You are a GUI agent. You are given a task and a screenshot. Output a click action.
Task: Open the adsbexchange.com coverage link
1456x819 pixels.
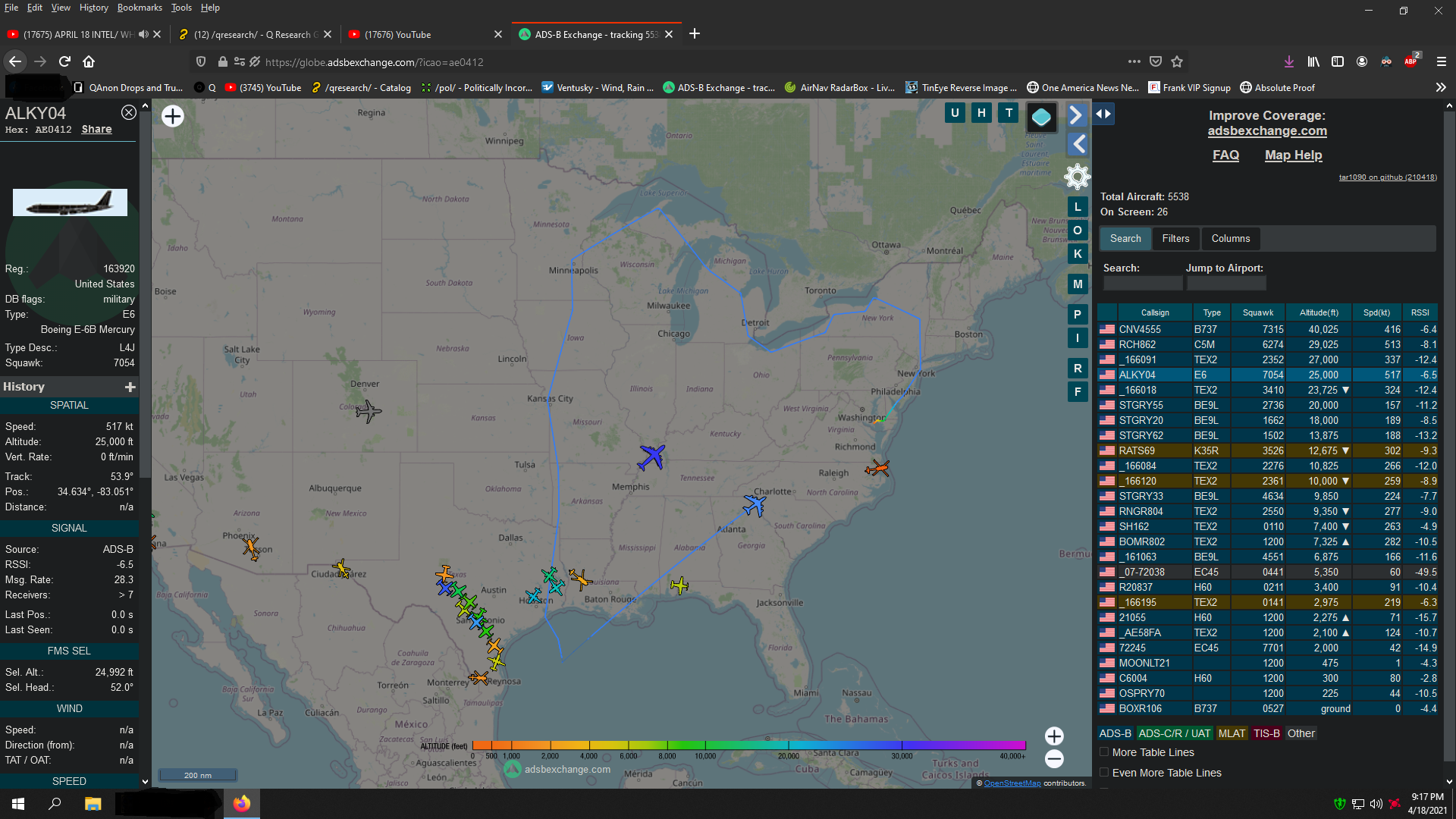coord(1267,131)
